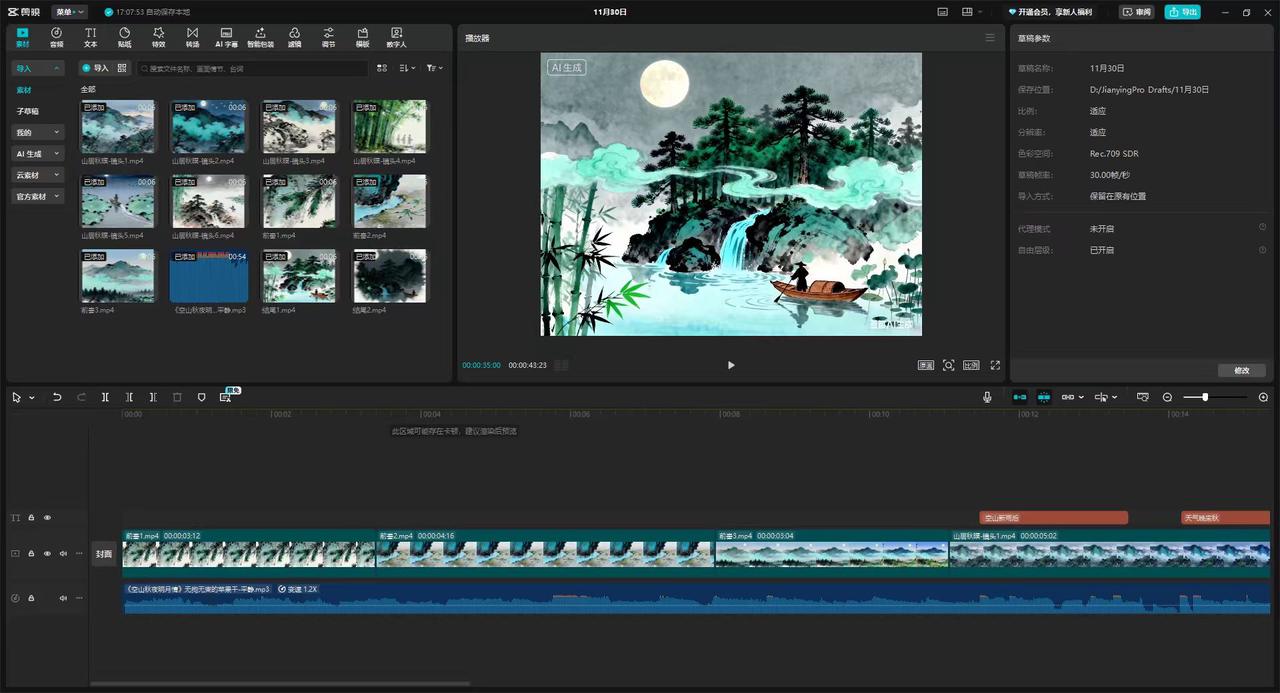Image resolution: width=1280 pixels, height=693 pixels.
Task: Open the 滤镜 (Filters) panel
Action: [294, 38]
